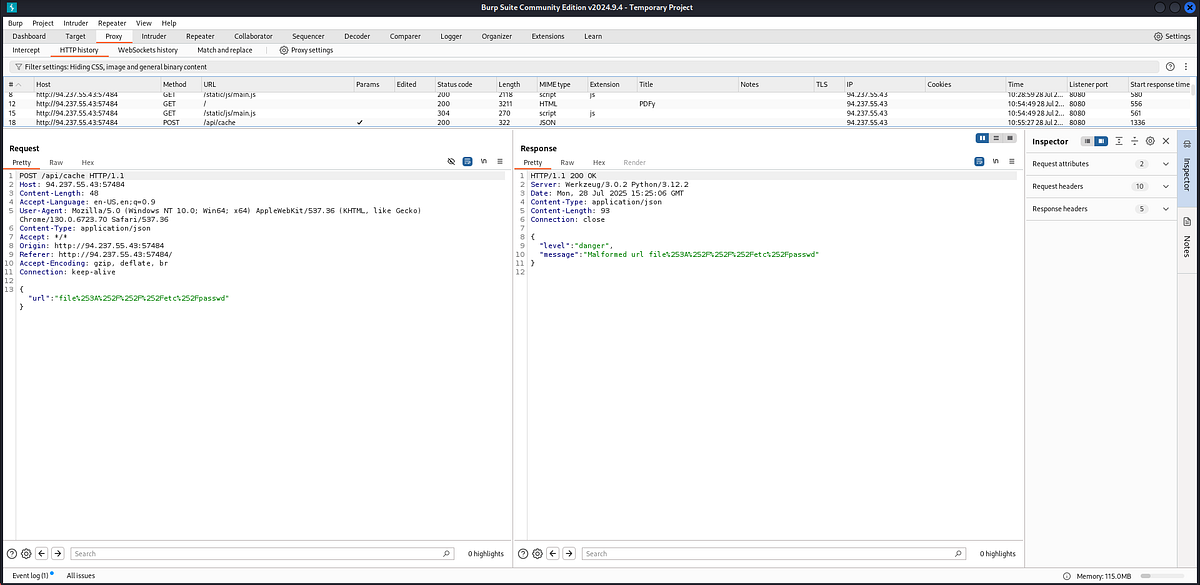Expand Request attributes section
This screenshot has width=1200, height=585.
point(1099,164)
